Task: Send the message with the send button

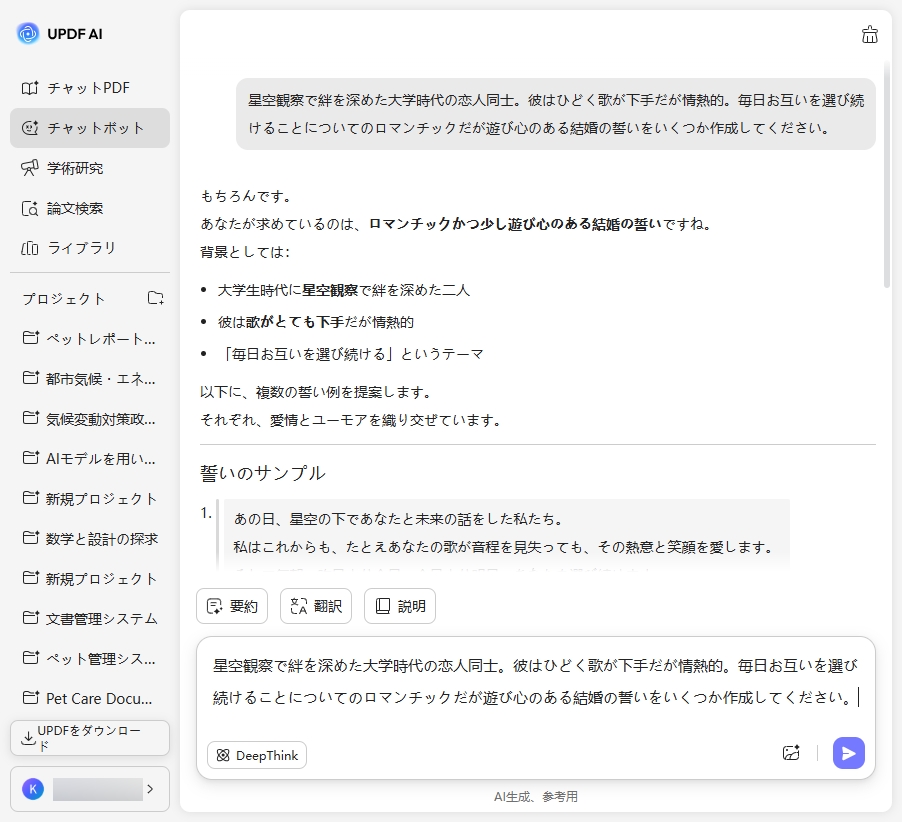Action: pos(848,753)
